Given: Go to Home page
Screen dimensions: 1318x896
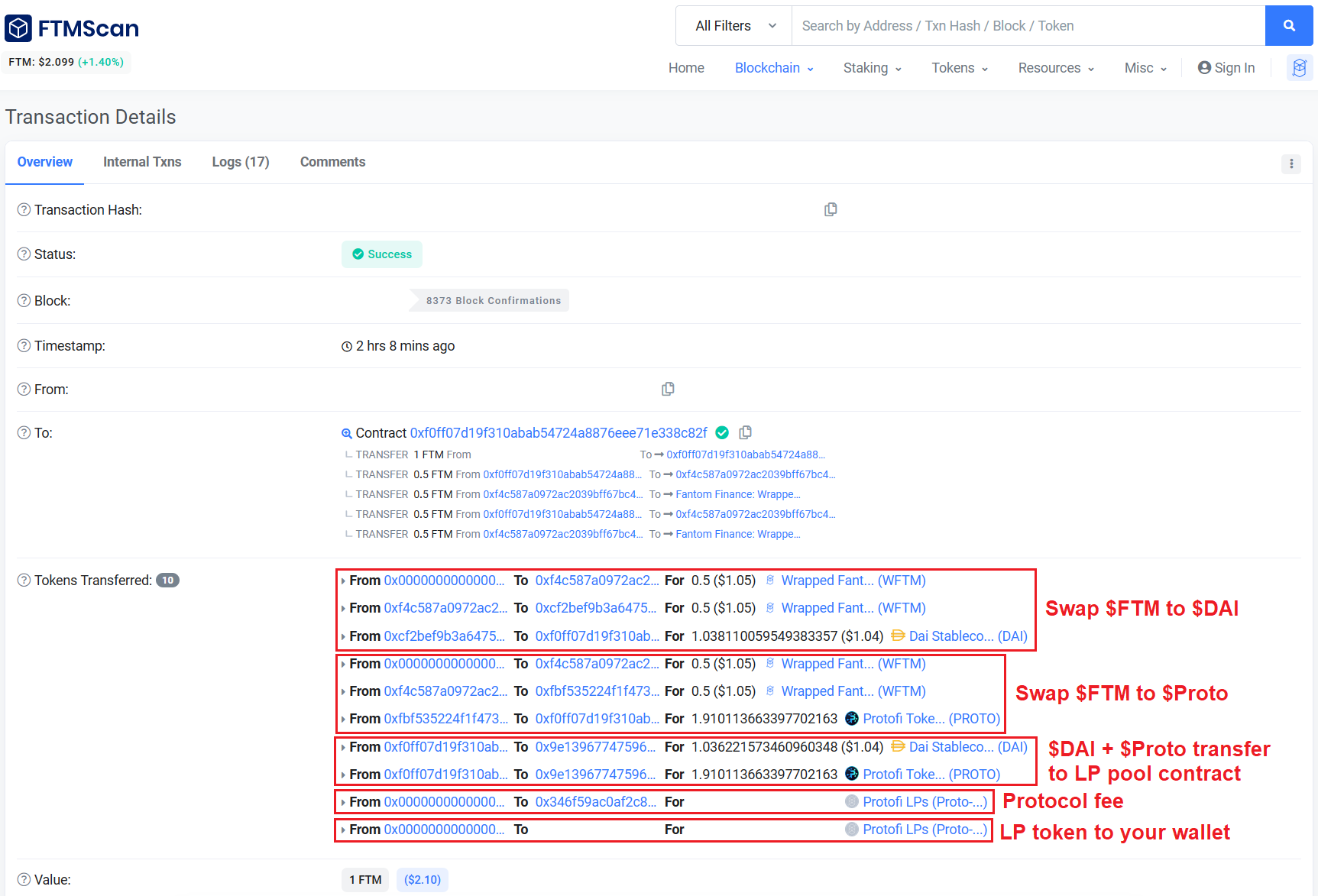Looking at the screenshot, I should coord(686,68).
